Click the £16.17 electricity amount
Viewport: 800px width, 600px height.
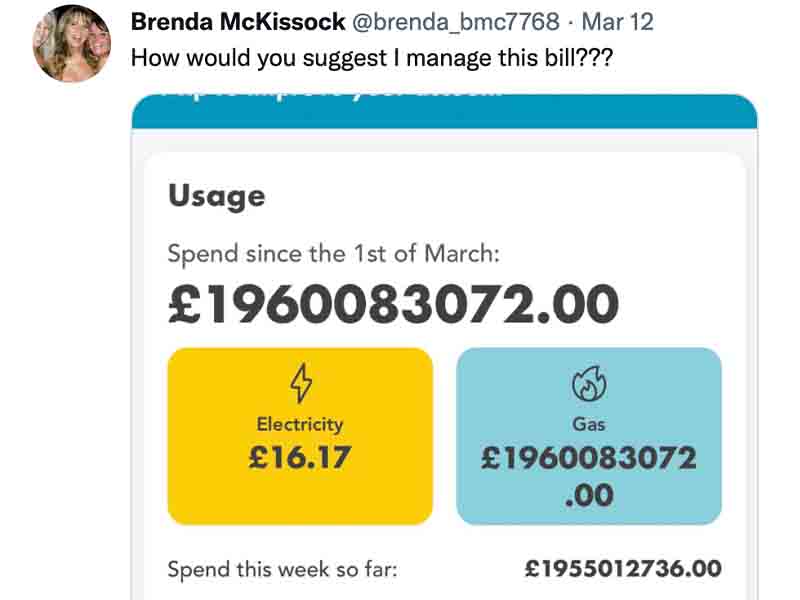point(300,457)
